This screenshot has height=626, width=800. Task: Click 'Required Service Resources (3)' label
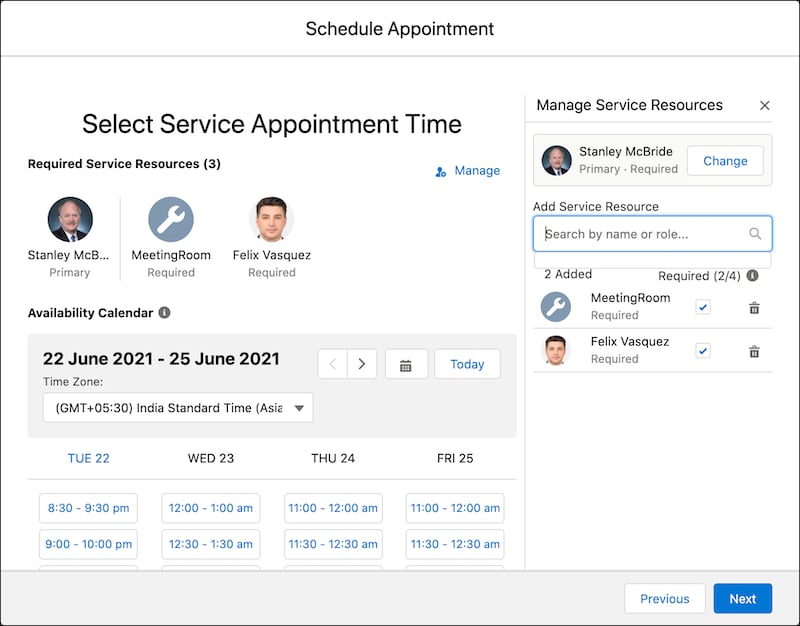pos(124,164)
